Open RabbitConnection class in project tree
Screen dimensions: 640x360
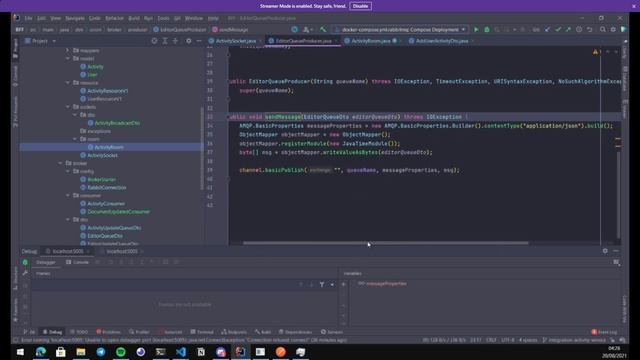pos(107,187)
